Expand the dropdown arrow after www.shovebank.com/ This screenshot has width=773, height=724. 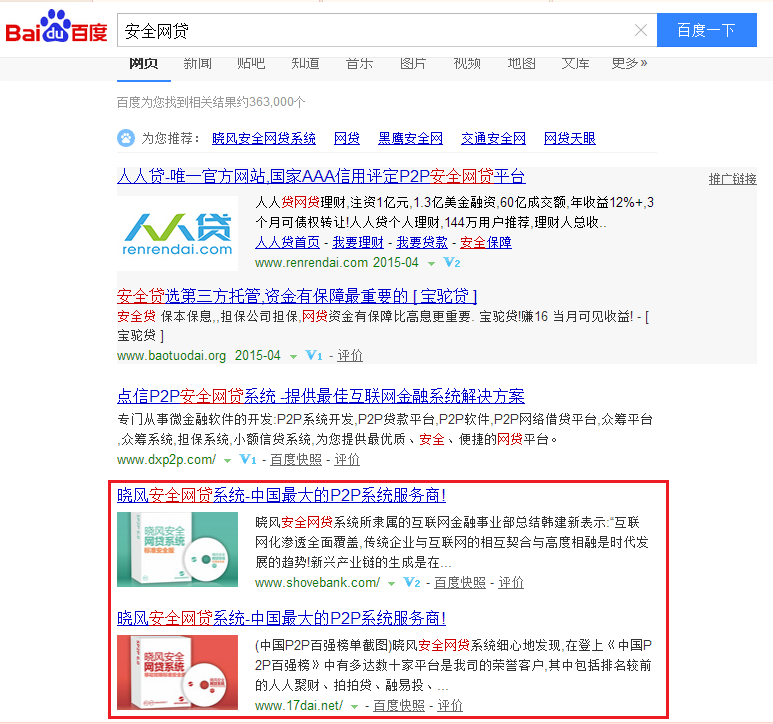tap(391, 584)
